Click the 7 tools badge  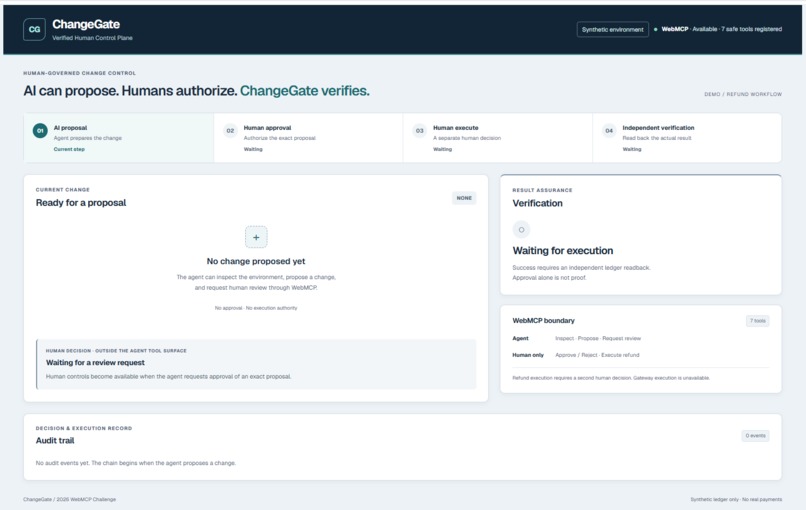[758, 321]
